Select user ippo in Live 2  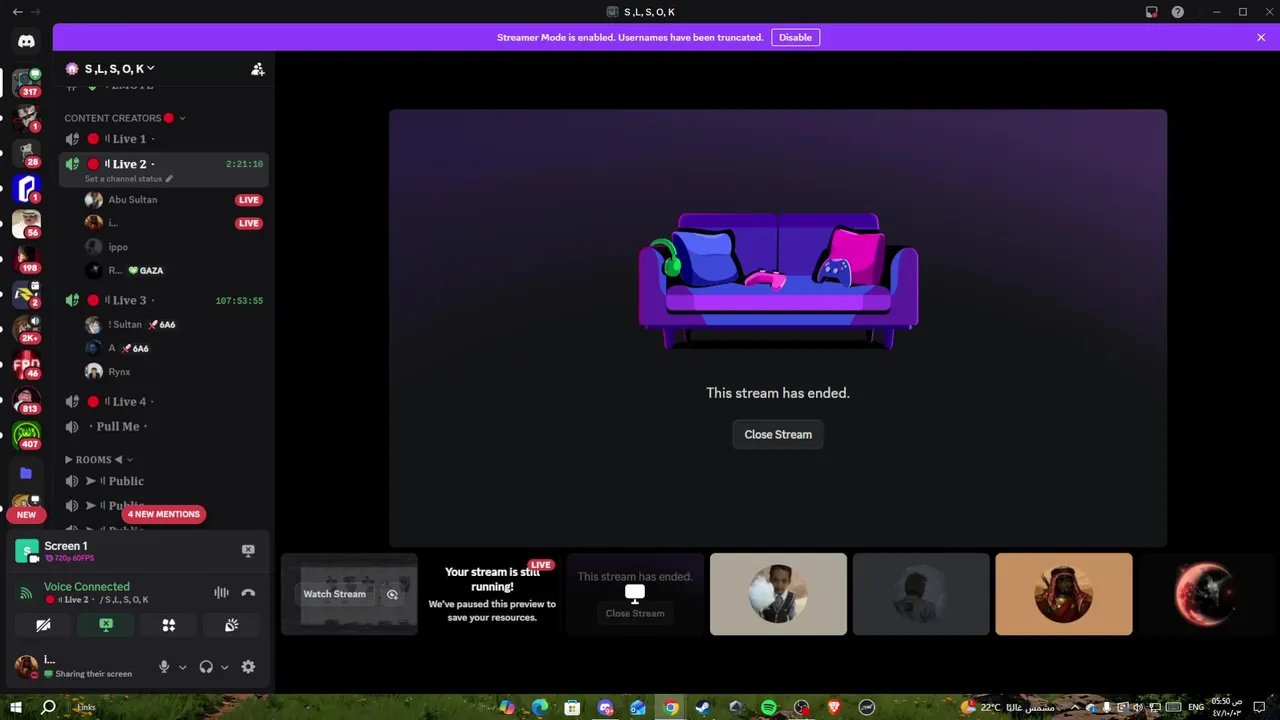[173, 247]
